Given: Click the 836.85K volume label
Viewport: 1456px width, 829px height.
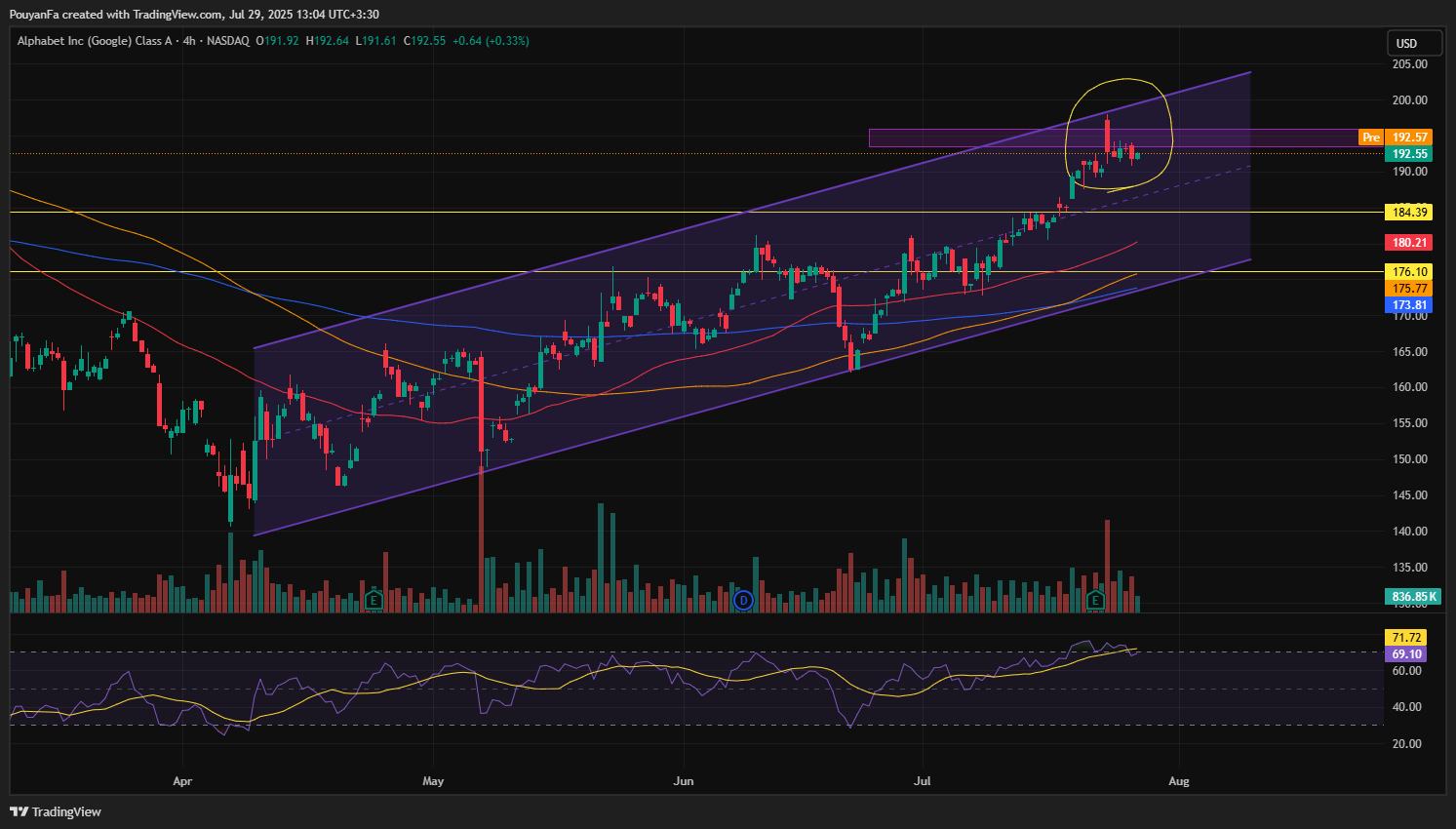Looking at the screenshot, I should [1413, 596].
